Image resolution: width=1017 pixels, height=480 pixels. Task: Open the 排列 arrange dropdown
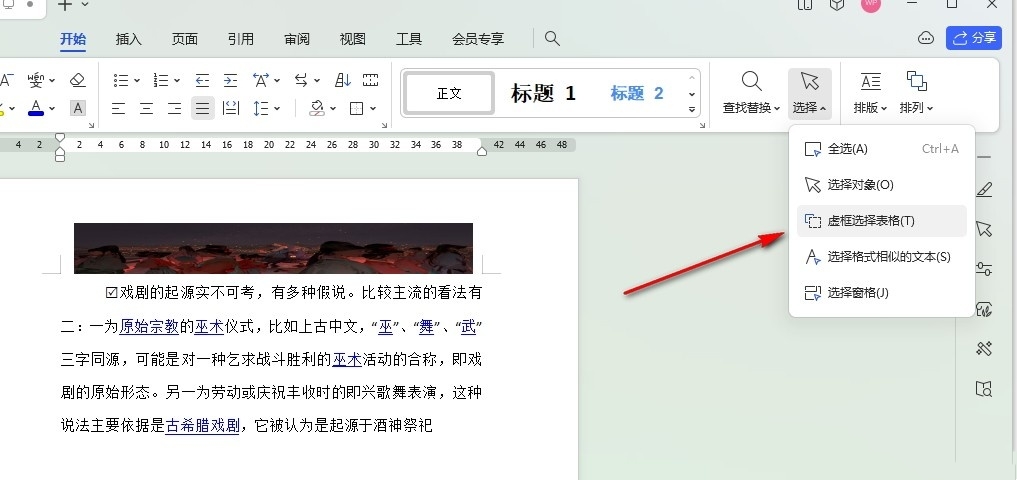tap(916, 93)
